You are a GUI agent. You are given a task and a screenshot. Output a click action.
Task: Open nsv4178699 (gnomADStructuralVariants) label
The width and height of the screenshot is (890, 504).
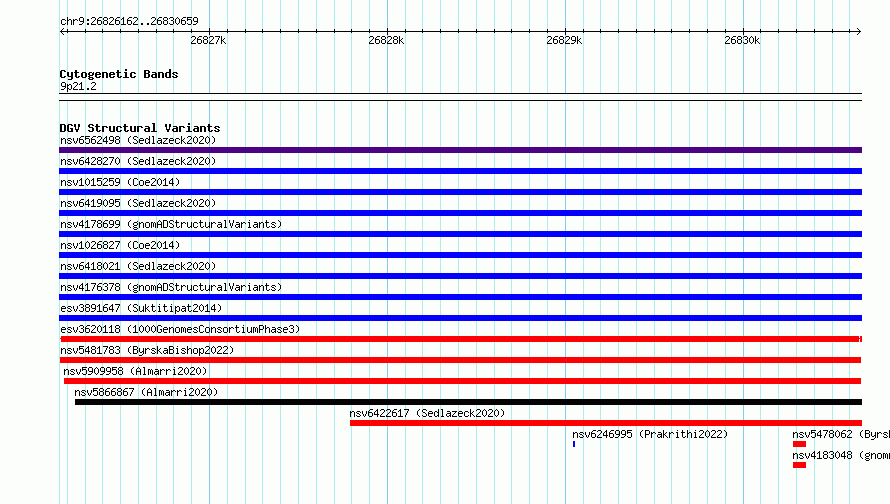tap(171, 224)
